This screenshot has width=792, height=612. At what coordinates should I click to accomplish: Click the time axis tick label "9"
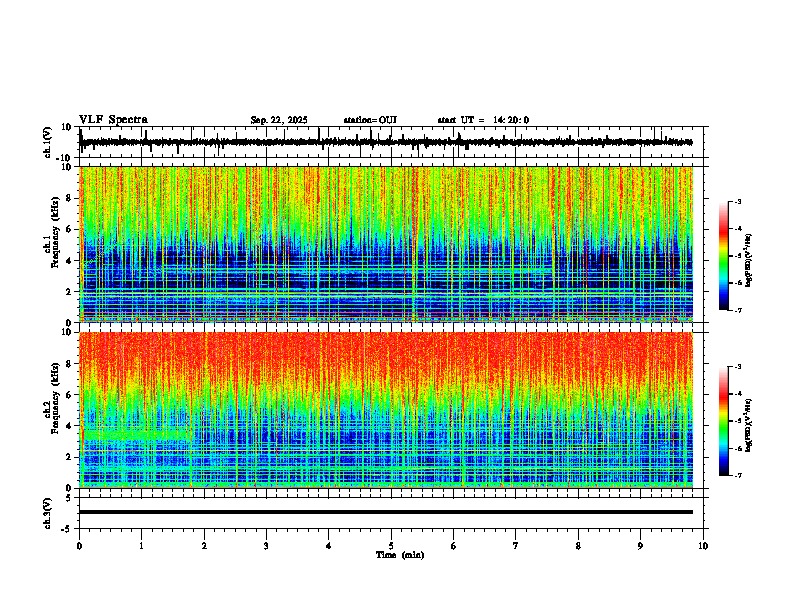click(x=640, y=546)
